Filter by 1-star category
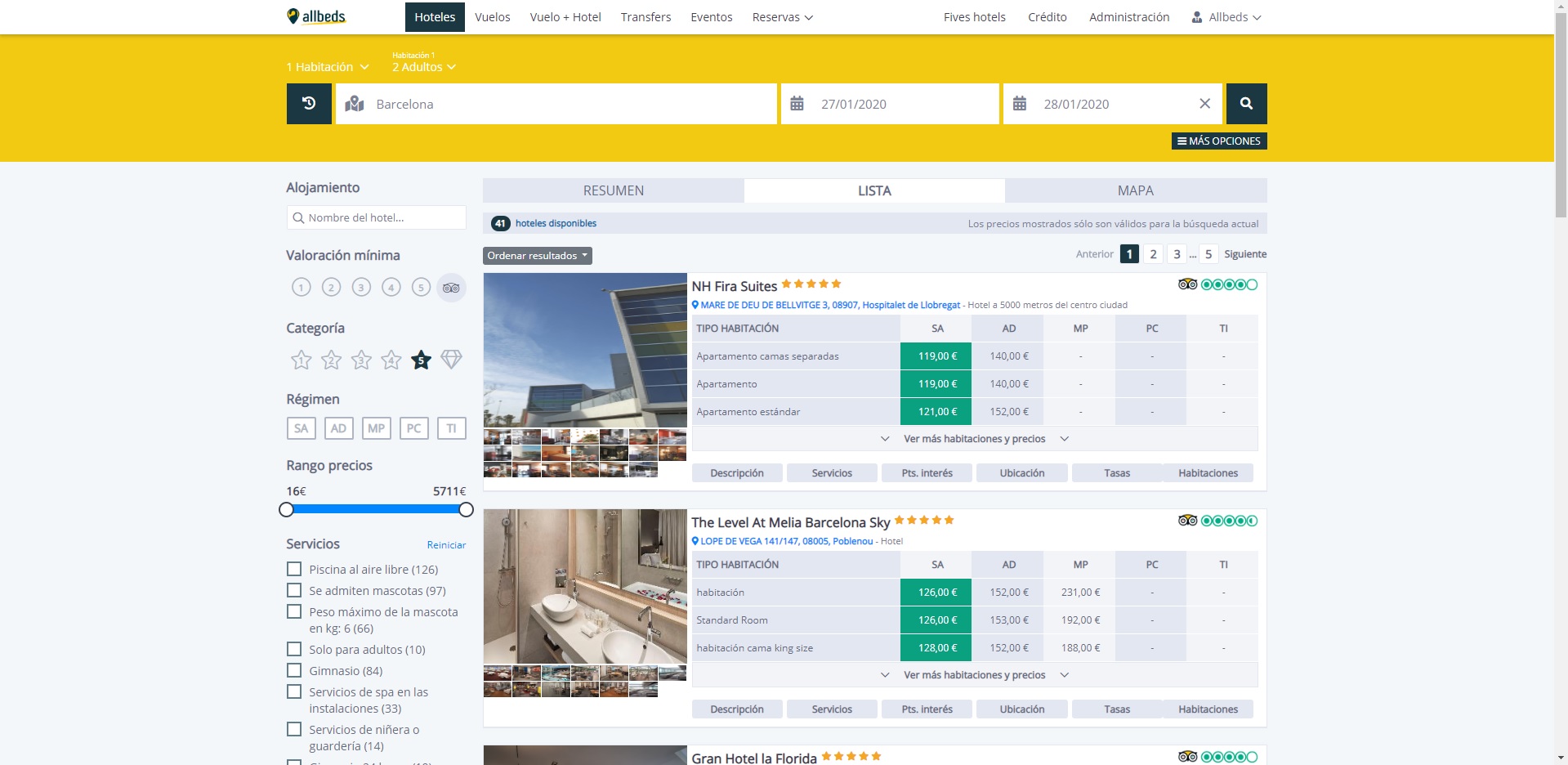 pos(302,360)
